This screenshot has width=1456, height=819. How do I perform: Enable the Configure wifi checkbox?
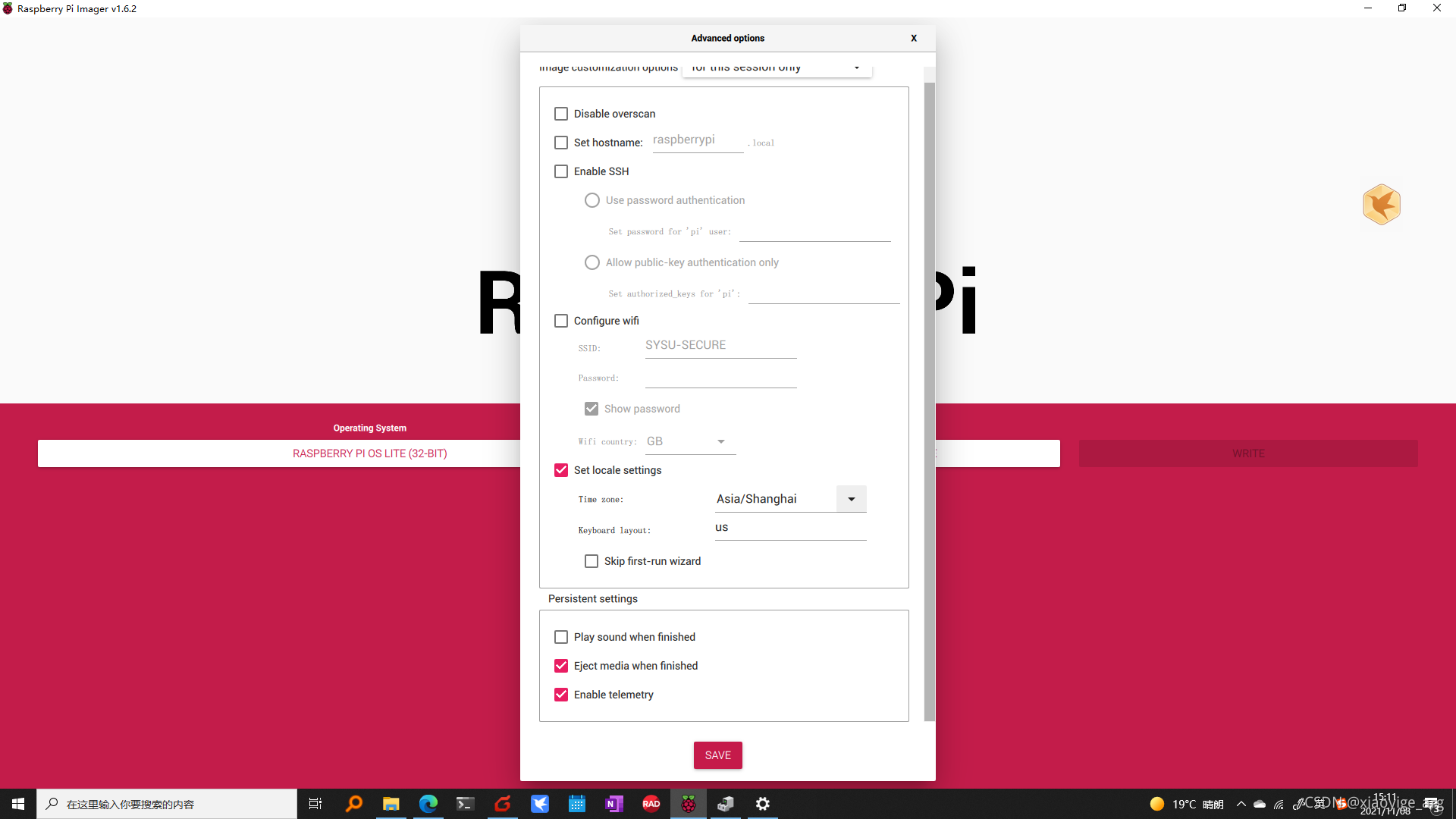561,320
